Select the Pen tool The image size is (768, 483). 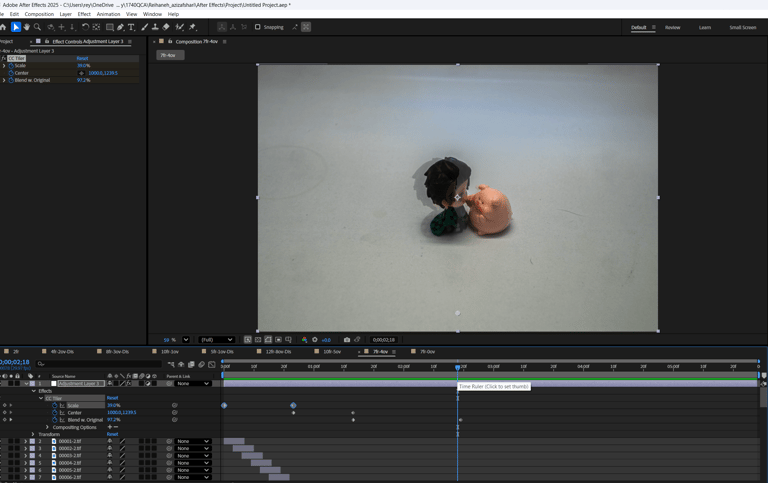click(x=120, y=27)
